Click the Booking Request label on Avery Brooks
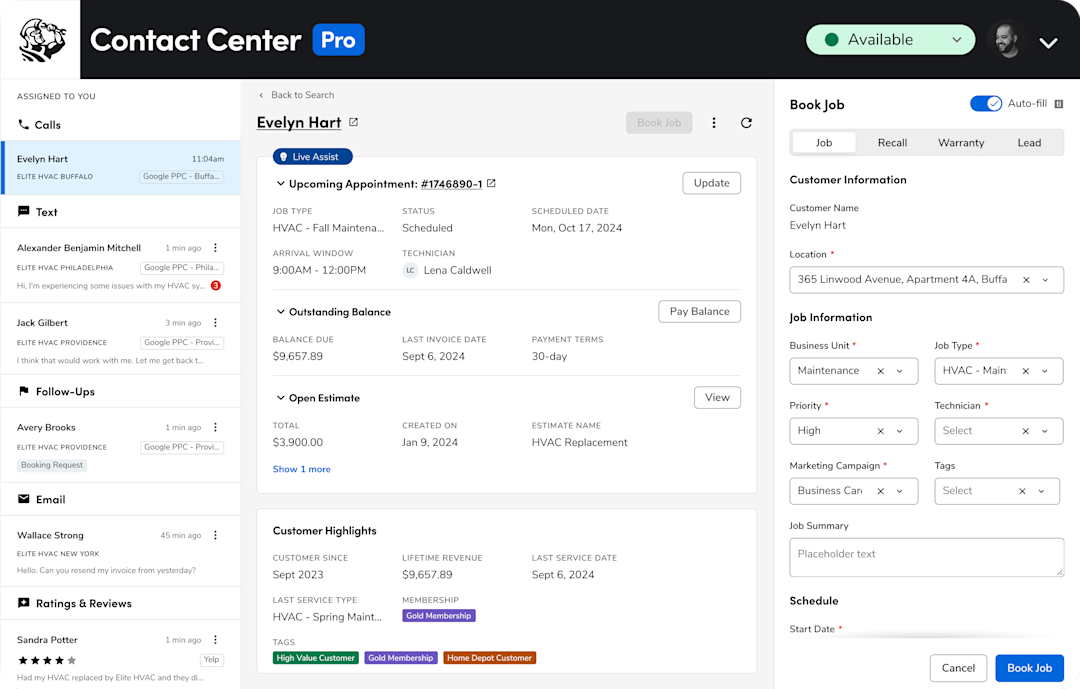 (x=52, y=465)
